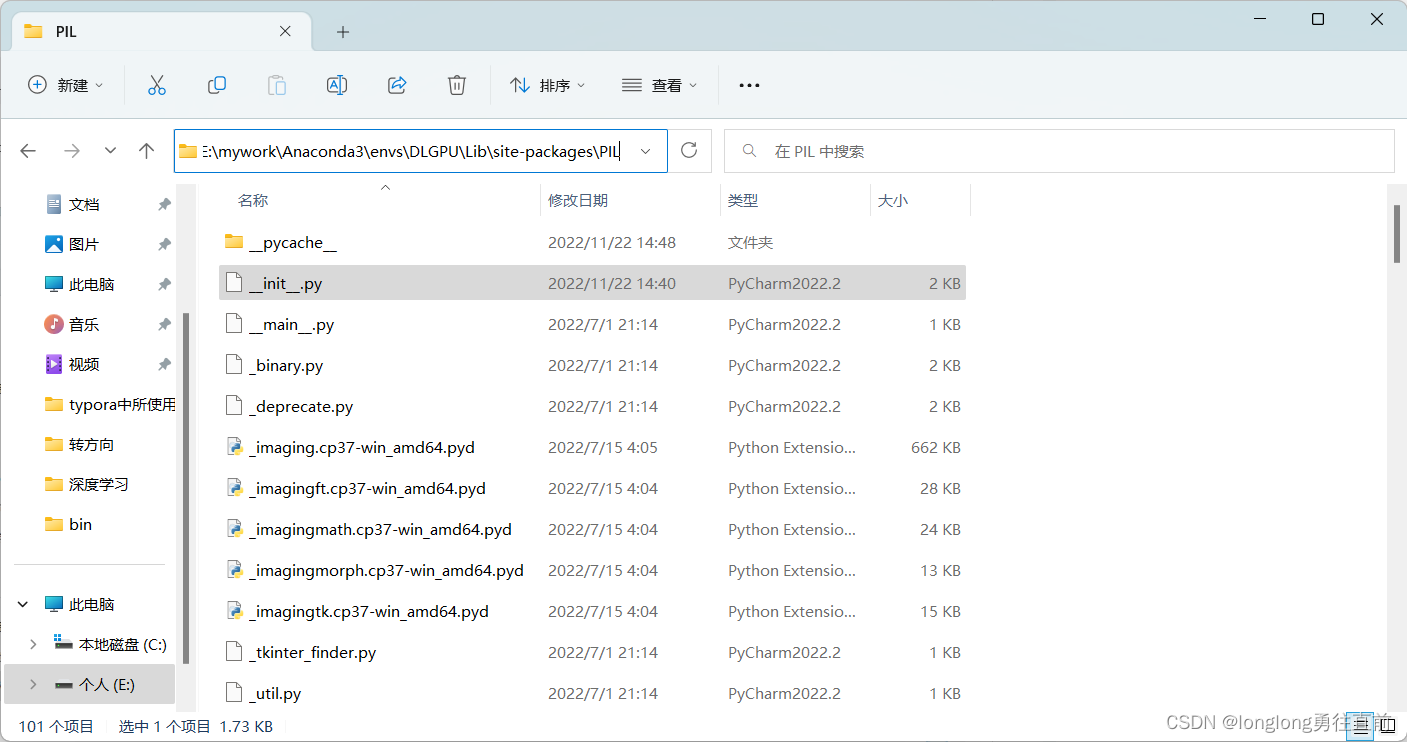Click the 662 KB size cell
Image resolution: width=1407 pixels, height=742 pixels.
coord(936,447)
